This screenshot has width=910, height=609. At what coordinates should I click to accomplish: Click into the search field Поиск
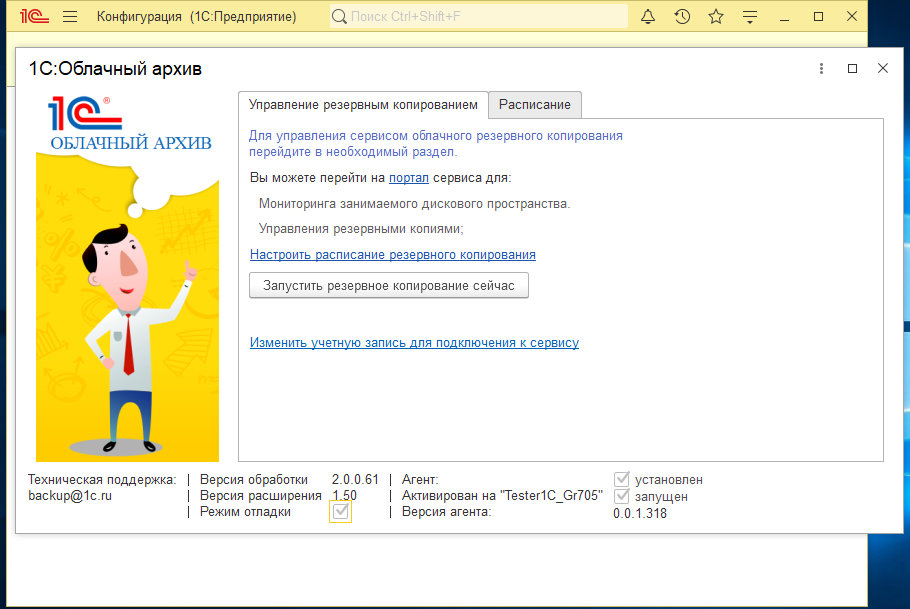click(479, 16)
